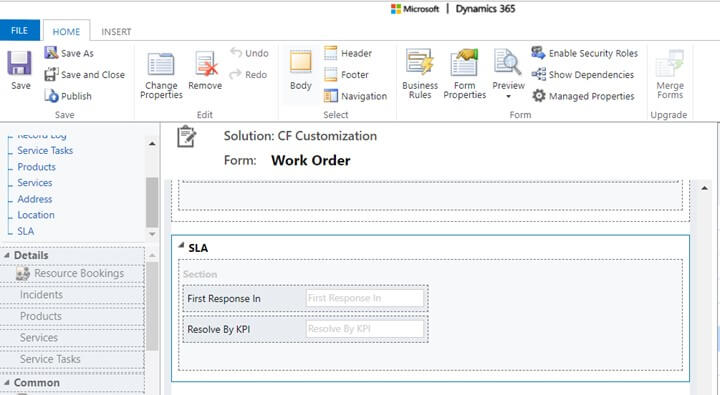The width and height of the screenshot is (720, 395).
Task: Select the Resolve By KPI field label
Action: click(219, 329)
